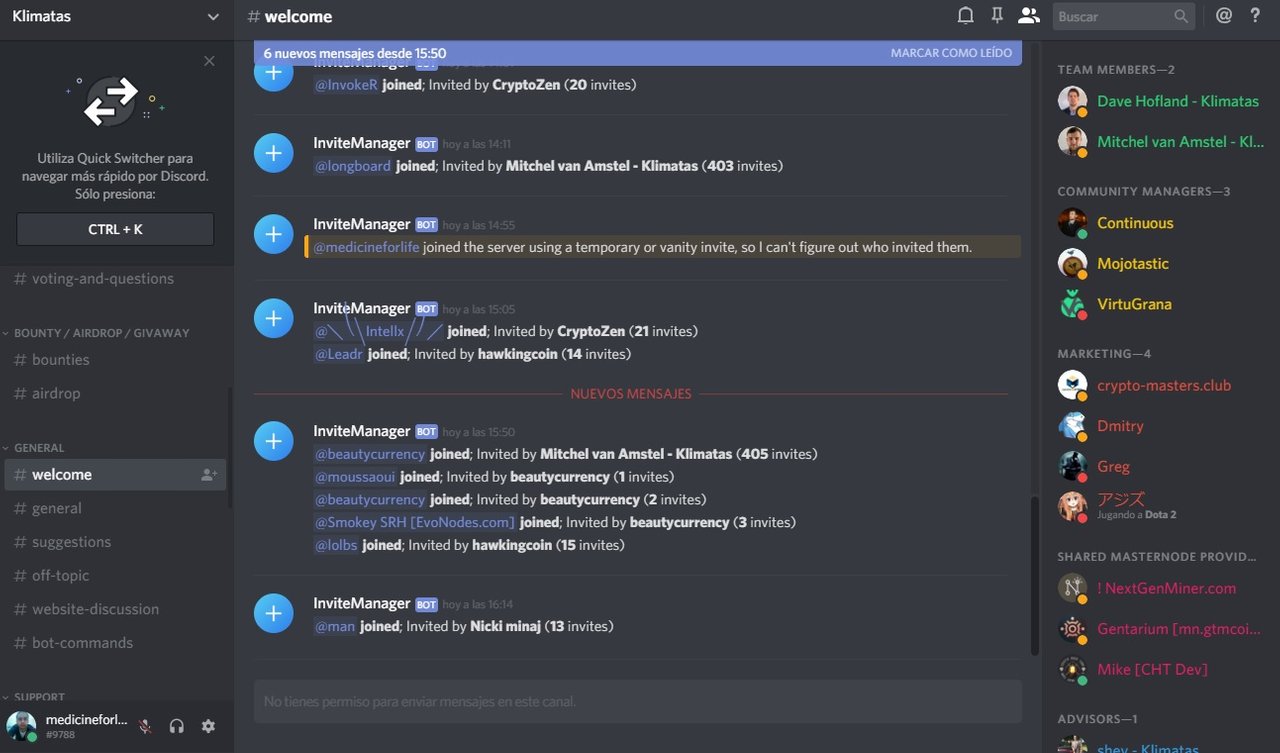The width and height of the screenshot is (1280, 753).
Task: Toggle microphone mute
Action: pyautogui.click(x=146, y=726)
